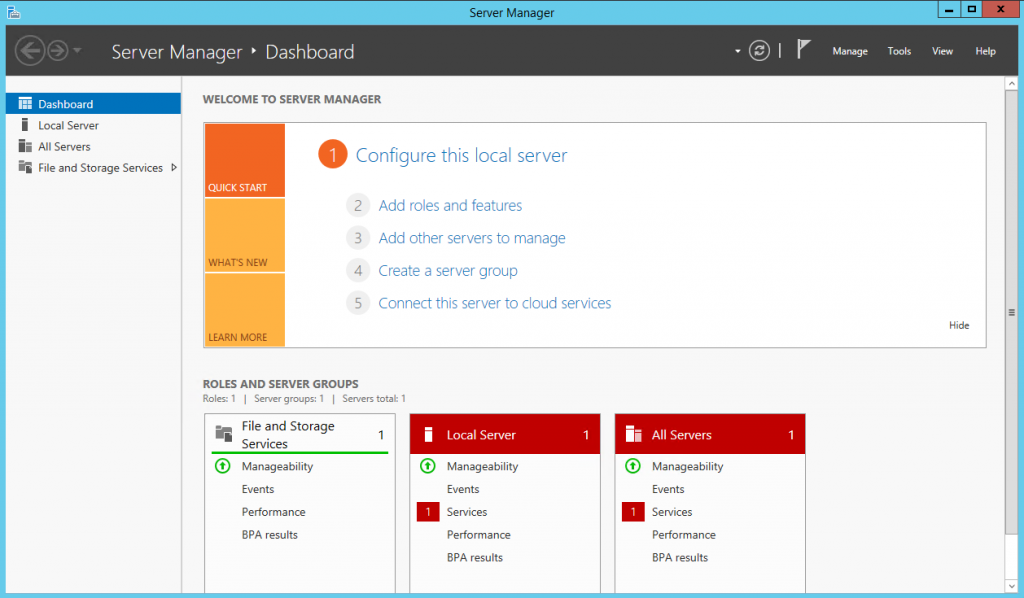The height and width of the screenshot is (598, 1024).
Task: Click Configure this local server link
Action: tap(461, 155)
